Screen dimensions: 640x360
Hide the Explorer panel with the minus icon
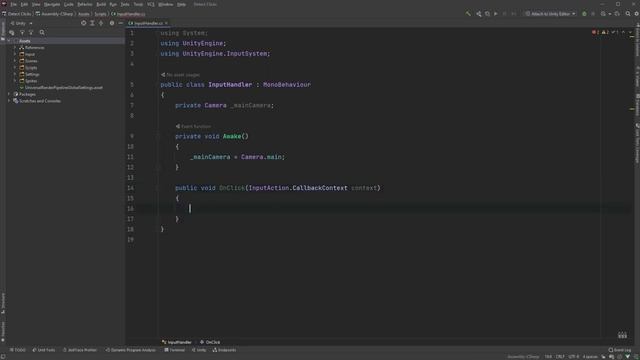[x=120, y=23]
